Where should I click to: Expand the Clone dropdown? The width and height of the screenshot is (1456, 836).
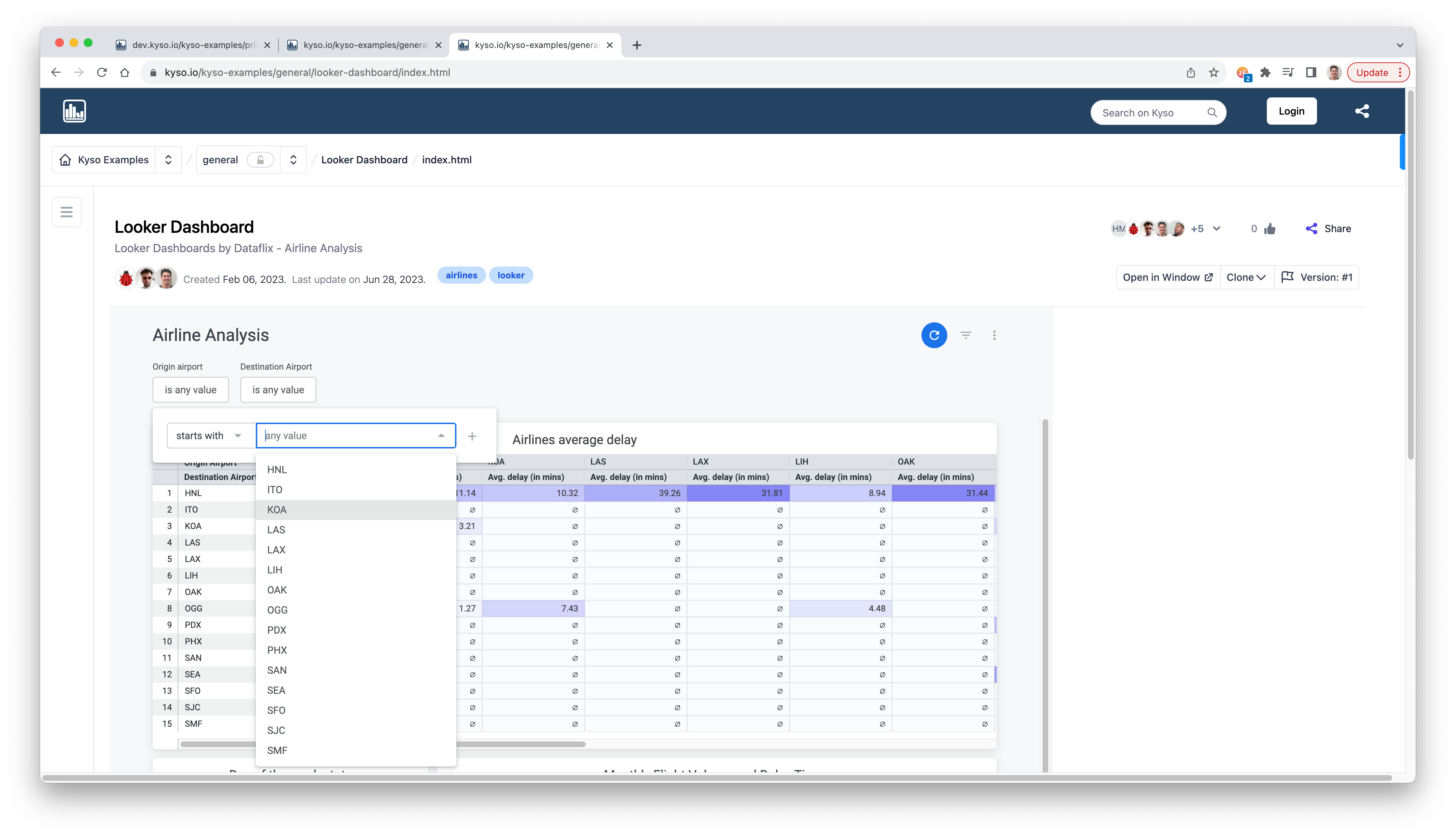(x=1246, y=277)
